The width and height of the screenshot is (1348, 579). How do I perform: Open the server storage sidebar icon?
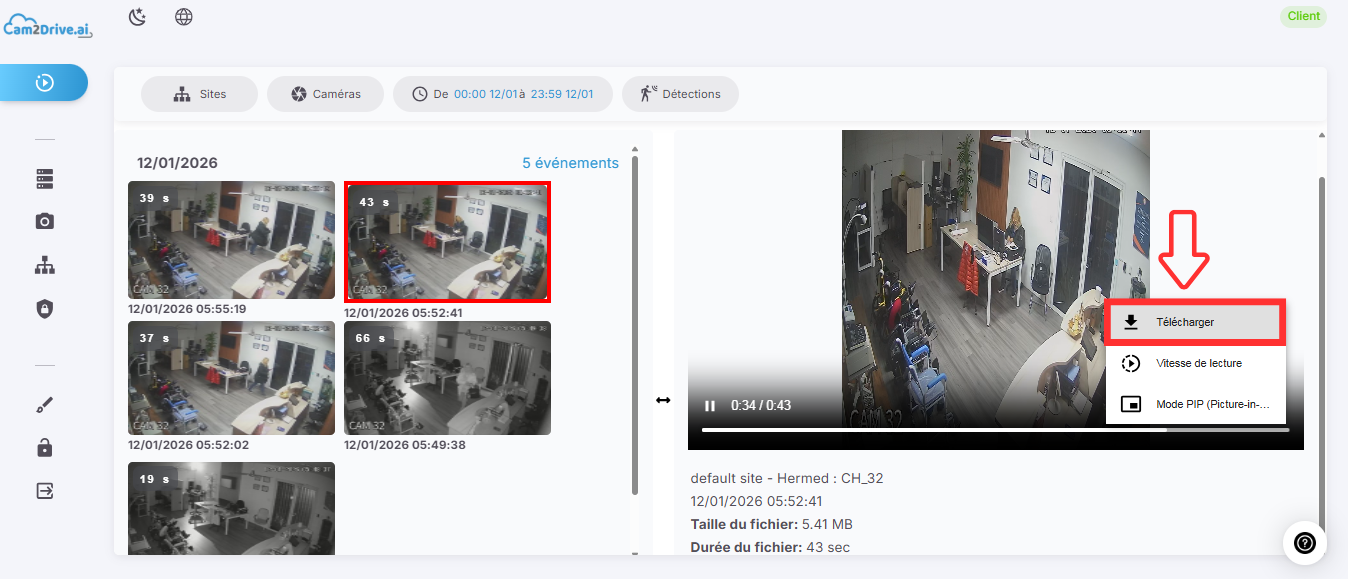point(44,179)
